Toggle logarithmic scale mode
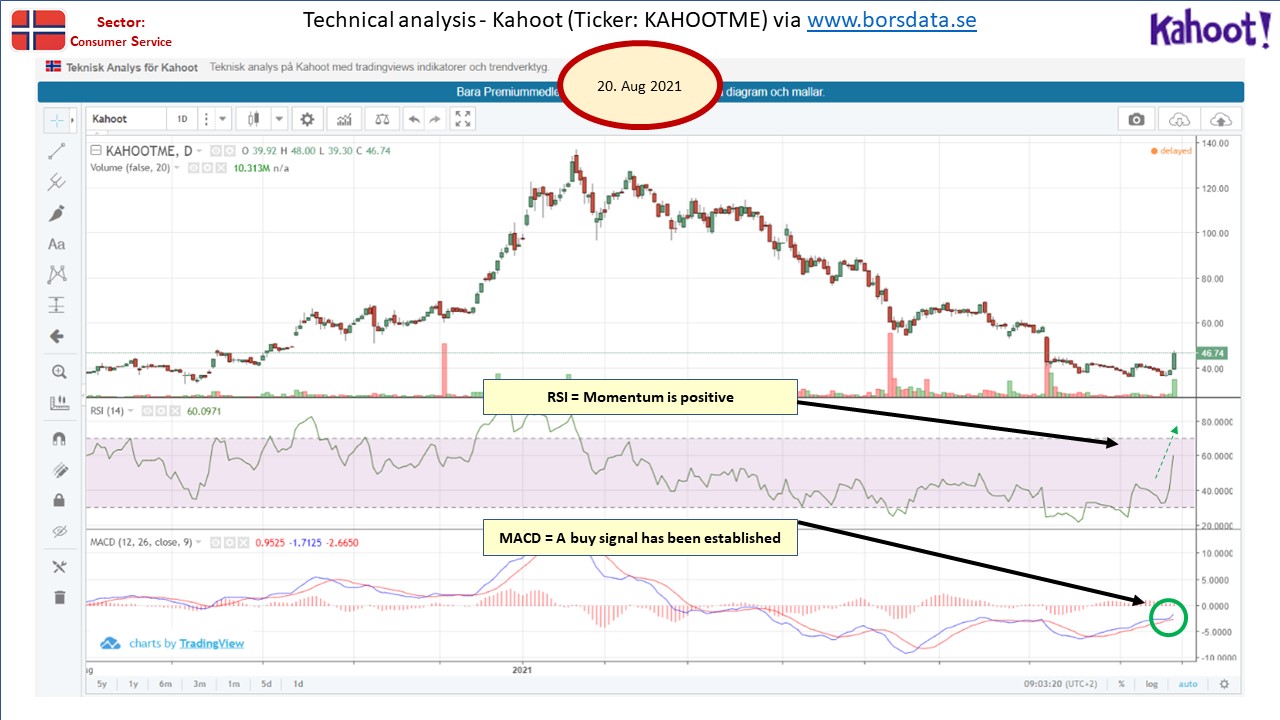The image size is (1280, 720). click(1152, 684)
